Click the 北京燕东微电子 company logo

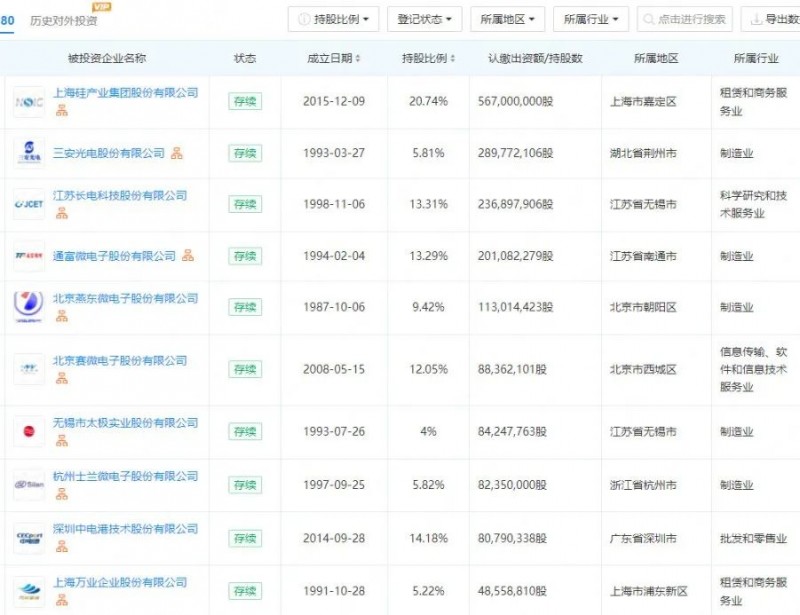tap(29, 307)
